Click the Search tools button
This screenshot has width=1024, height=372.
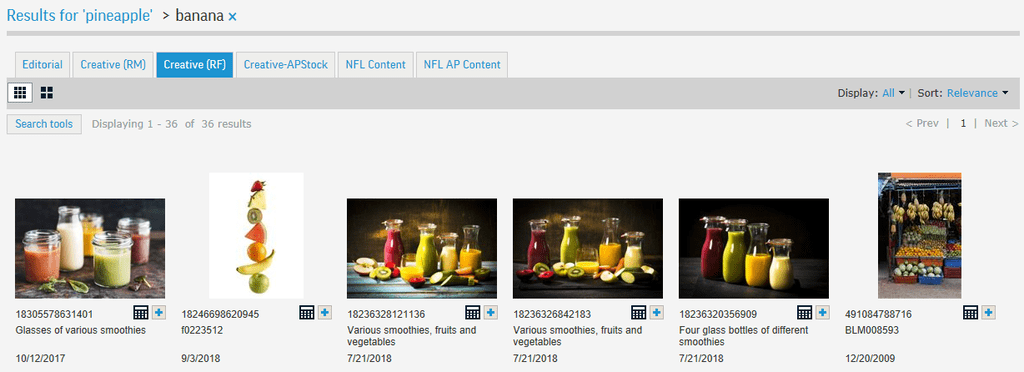point(44,124)
